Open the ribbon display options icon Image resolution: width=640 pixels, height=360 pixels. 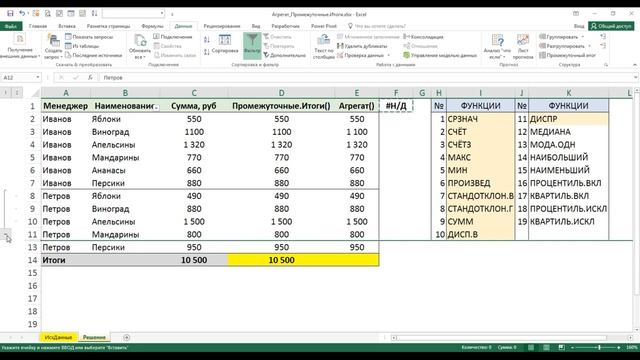pos(576,13)
